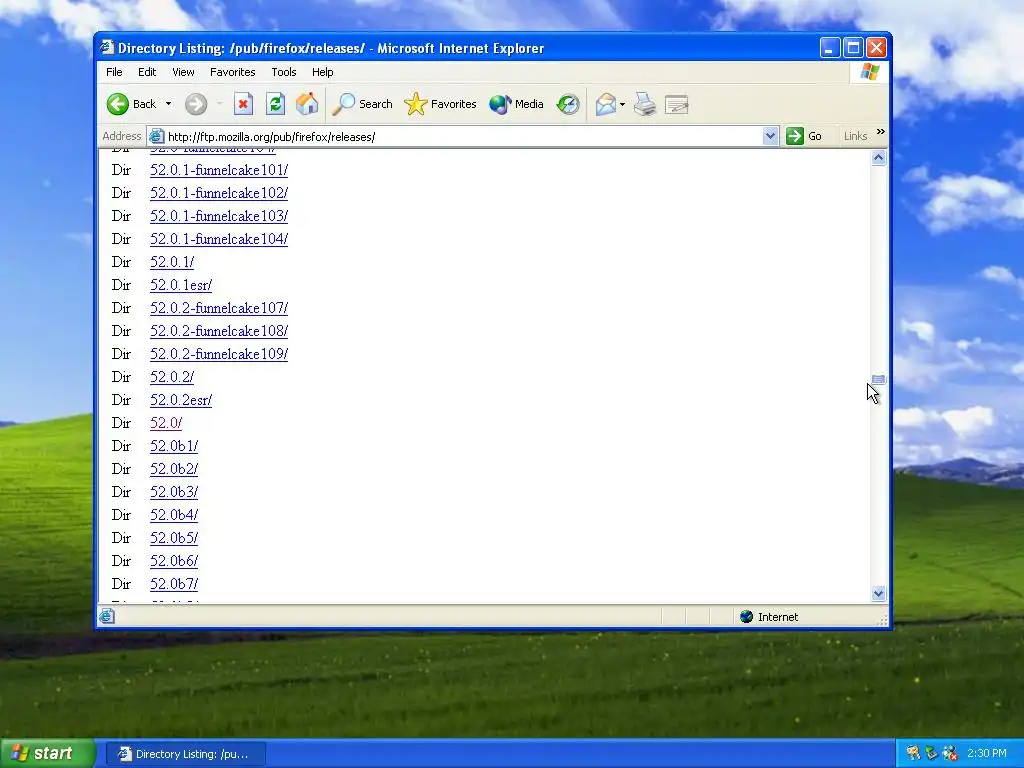Open the Favorites star toolbar button

[440, 104]
